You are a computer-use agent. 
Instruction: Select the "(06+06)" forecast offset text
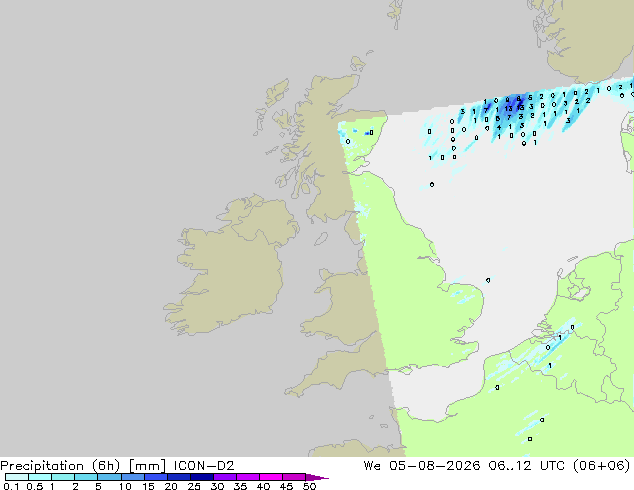click(601, 466)
